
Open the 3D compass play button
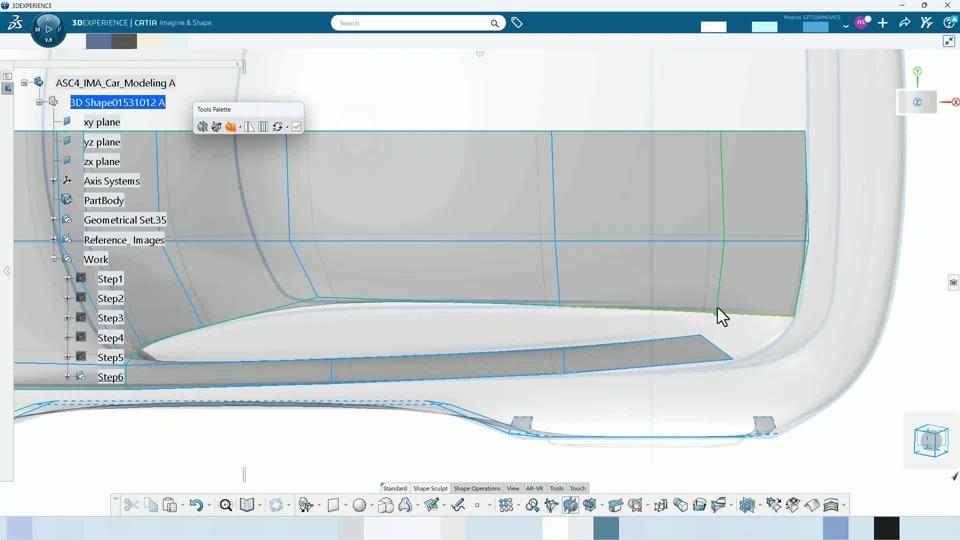click(48, 29)
